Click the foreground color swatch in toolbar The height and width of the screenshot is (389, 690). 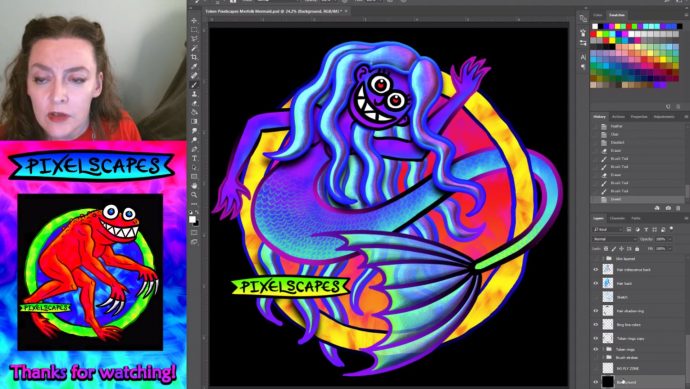[192, 219]
